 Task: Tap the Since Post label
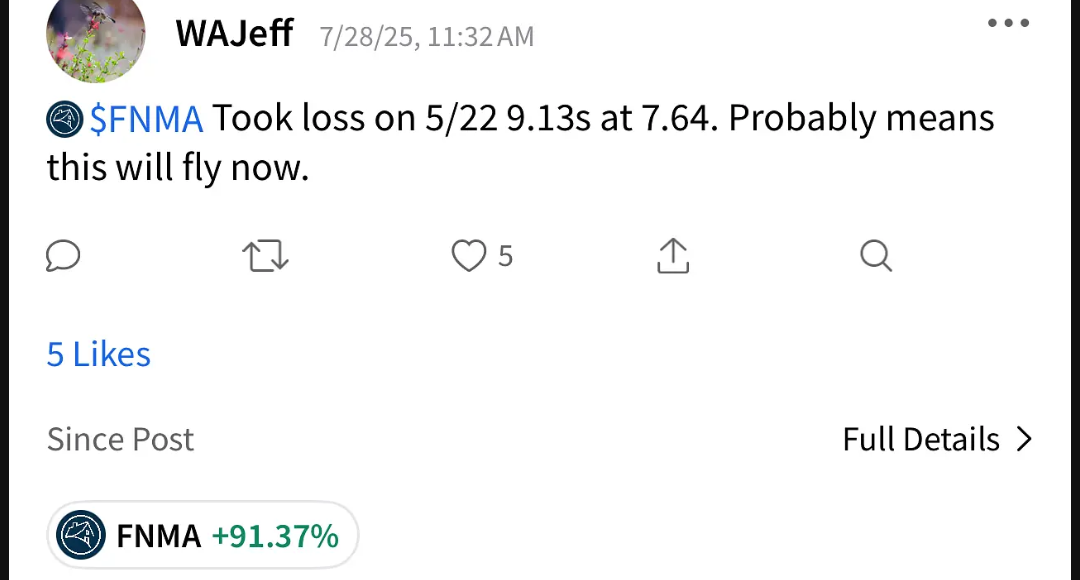point(121,439)
